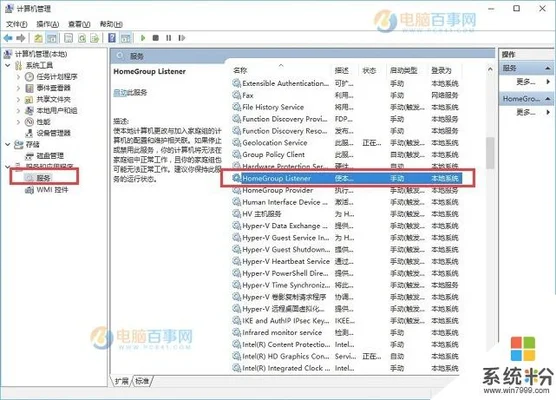Screen dimensions: 556x400
Task: Click the green refresh toolbar icon
Action: tap(82, 38)
